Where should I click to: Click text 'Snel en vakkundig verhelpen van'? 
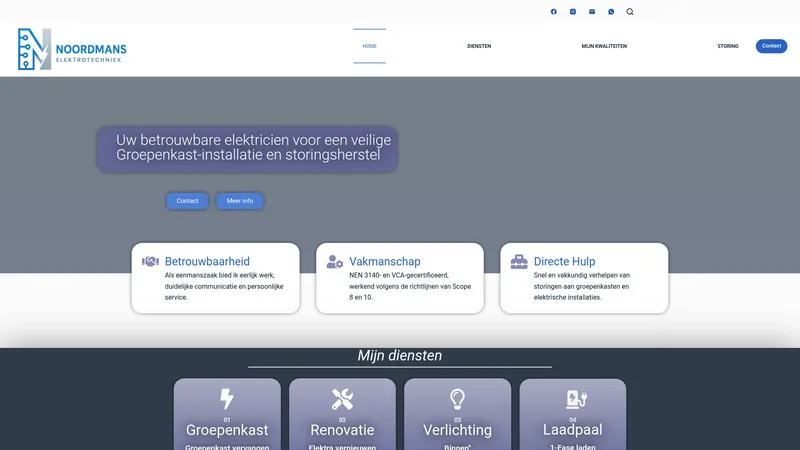pos(582,276)
